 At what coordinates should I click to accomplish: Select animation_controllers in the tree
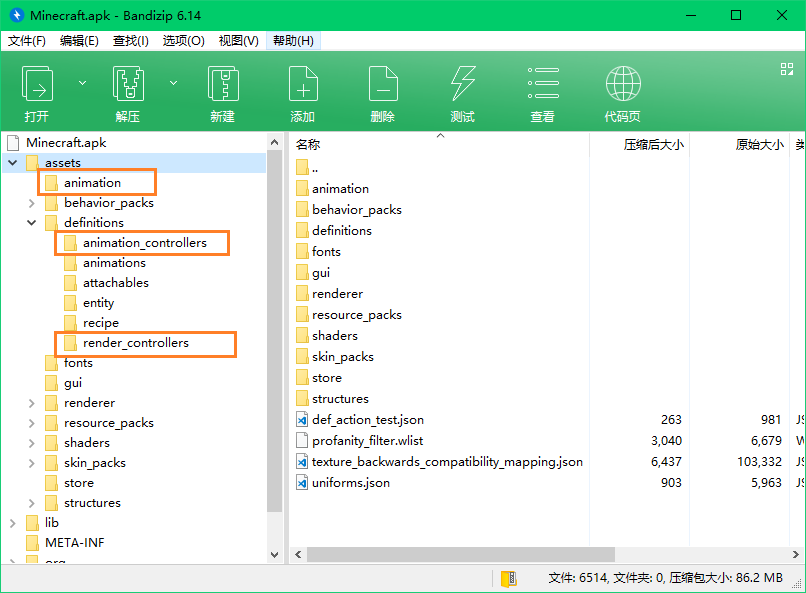pyautogui.click(x=145, y=243)
